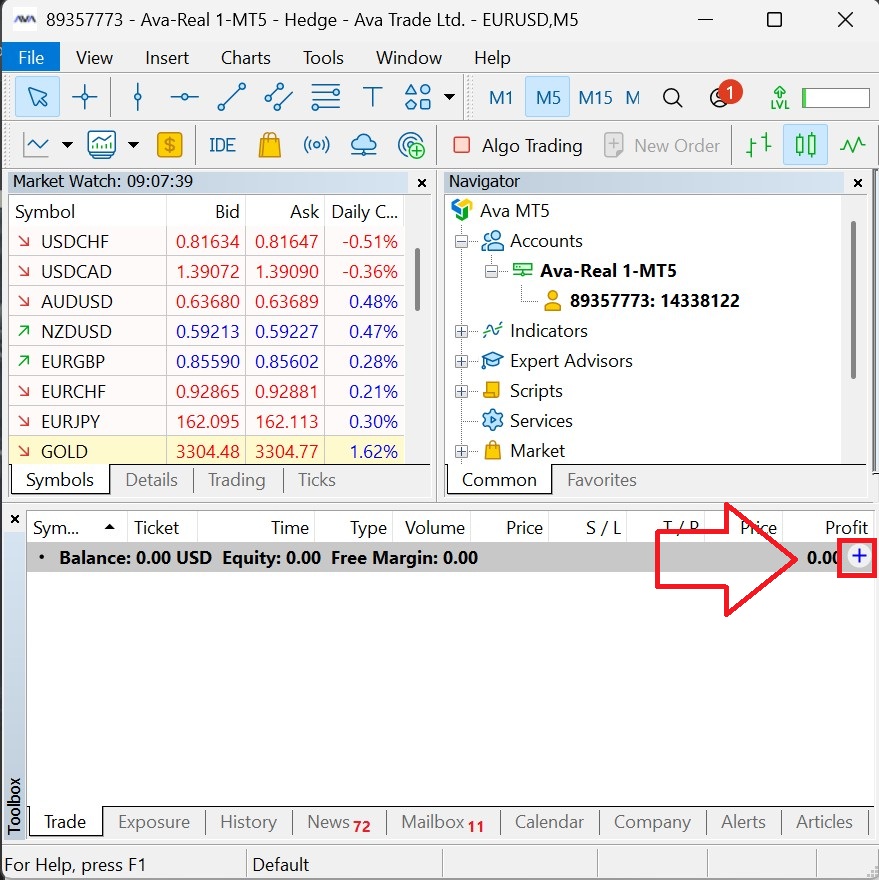Open the Calendar tab
The image size is (879, 880).
549,822
